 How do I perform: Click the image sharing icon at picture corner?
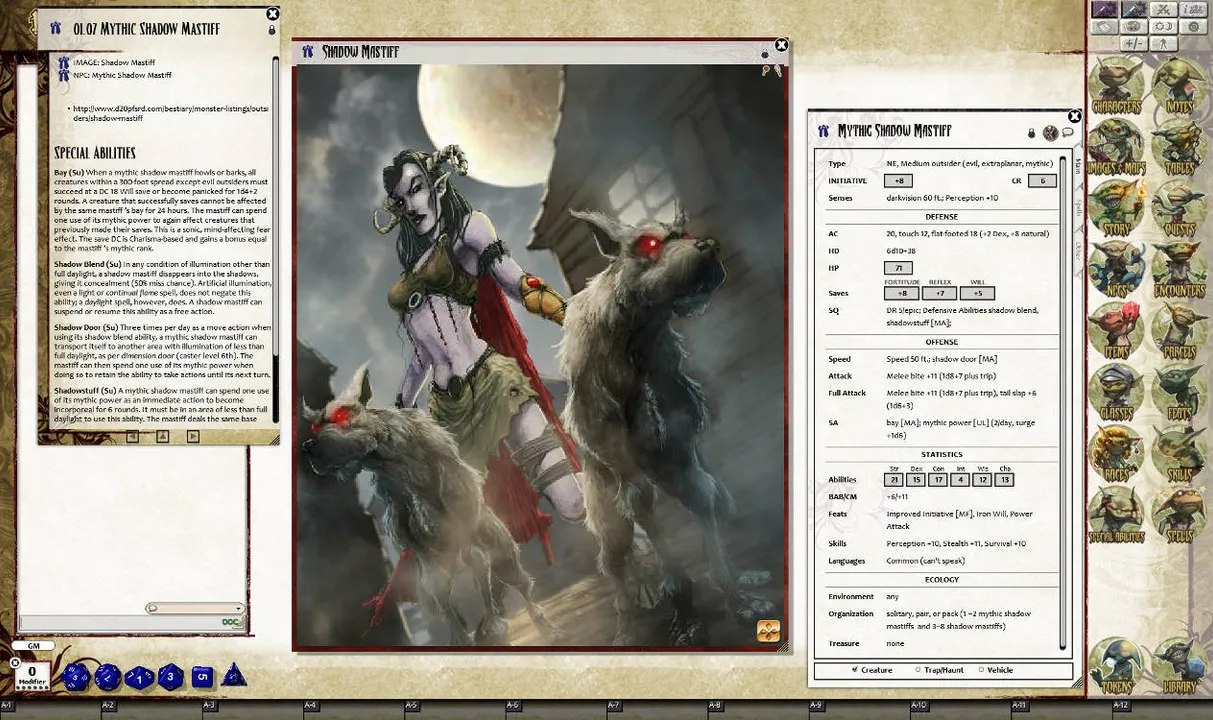pos(767,630)
